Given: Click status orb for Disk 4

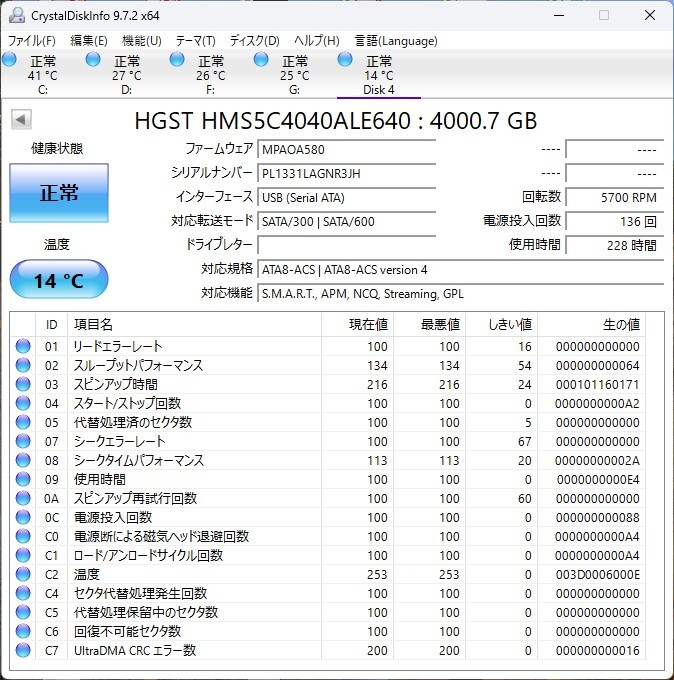Looking at the screenshot, I should point(345,59).
